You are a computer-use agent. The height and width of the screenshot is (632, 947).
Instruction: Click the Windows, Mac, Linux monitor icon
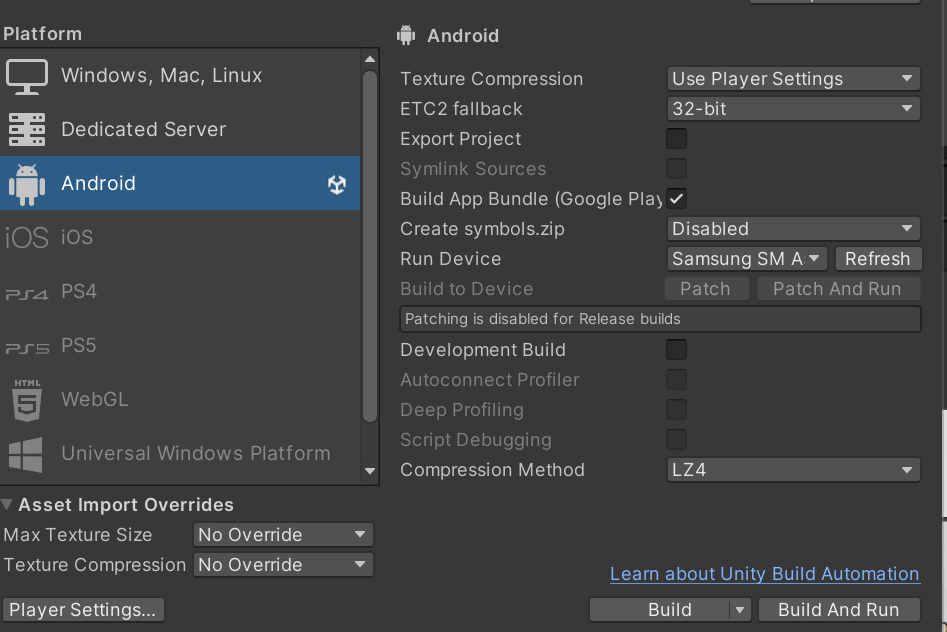[27, 77]
